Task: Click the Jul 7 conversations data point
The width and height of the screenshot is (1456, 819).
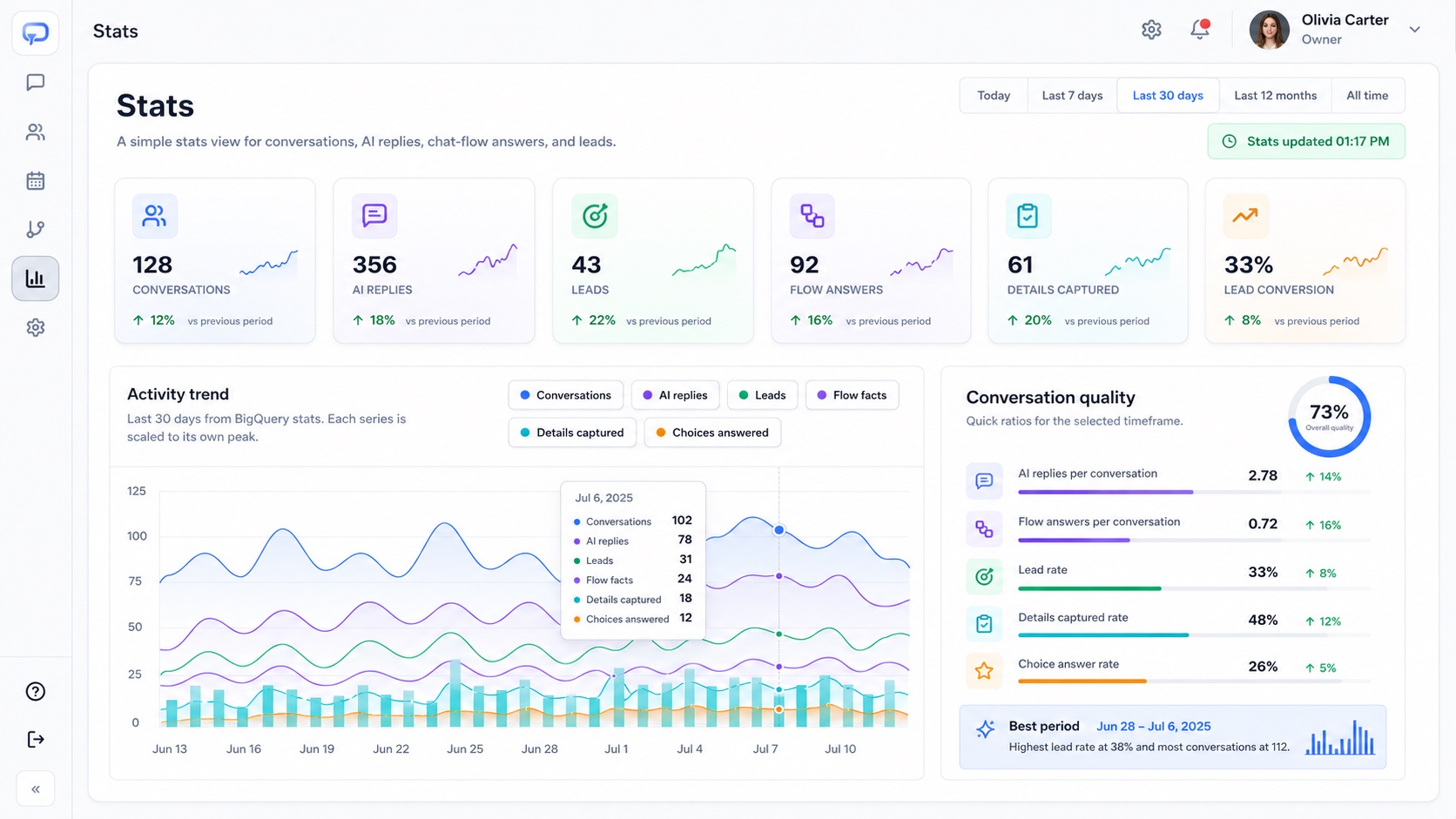Action: click(x=779, y=530)
